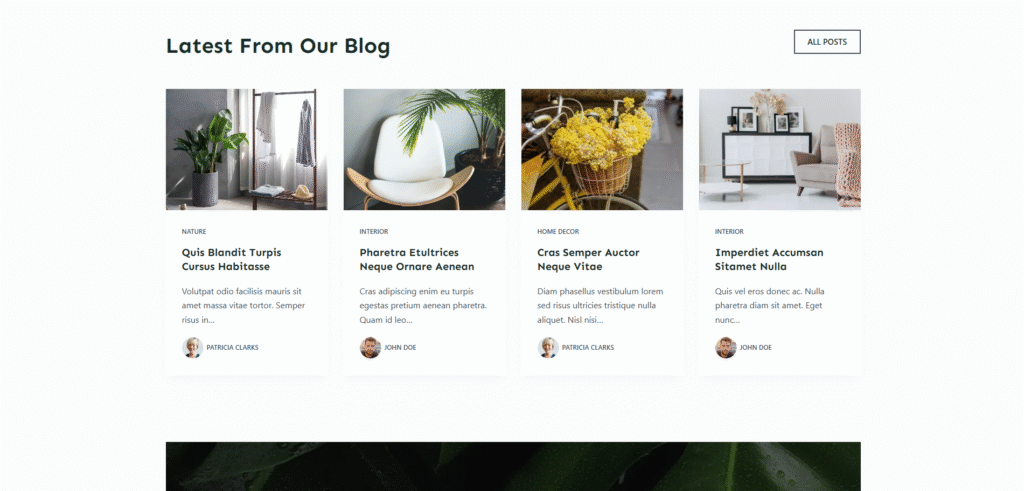Open Pharetra Etultrices Neque Ornare Aenean post
The width and height of the screenshot is (1024, 491).
(x=417, y=259)
